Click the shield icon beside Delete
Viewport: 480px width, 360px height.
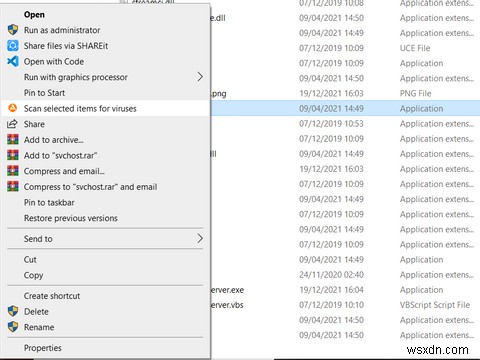[x=13, y=311]
